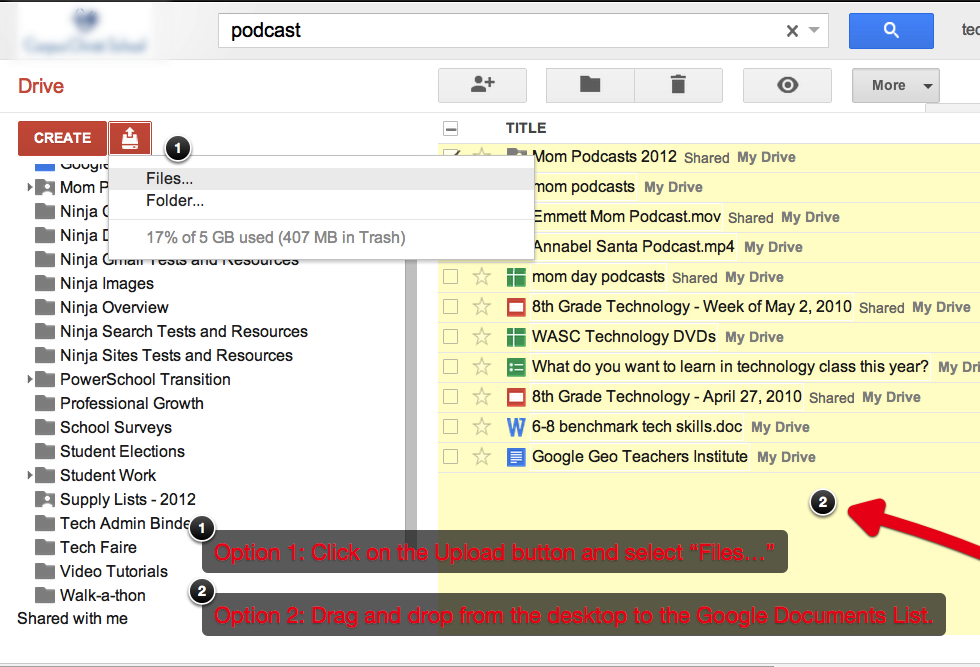Expand the Student Work folder arrow

[x=29, y=475]
